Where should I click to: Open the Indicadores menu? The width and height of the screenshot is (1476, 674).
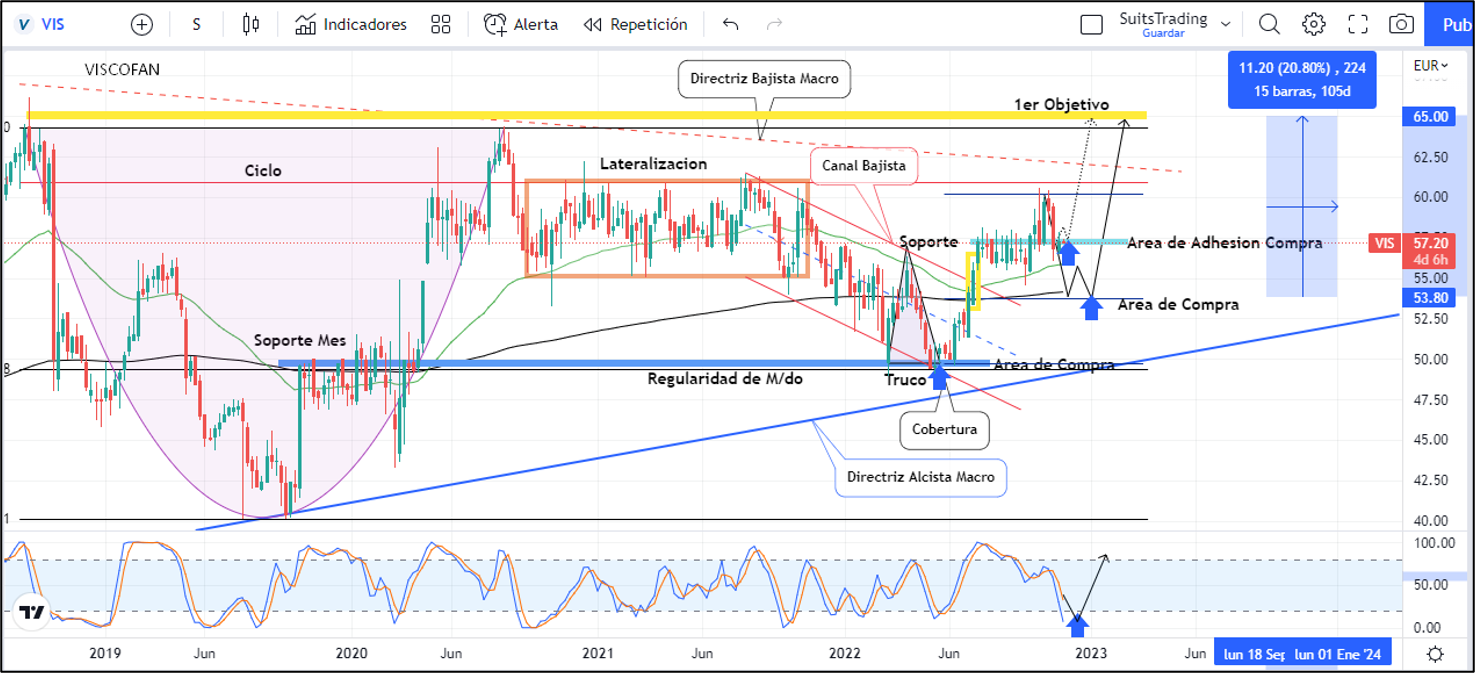[x=351, y=24]
